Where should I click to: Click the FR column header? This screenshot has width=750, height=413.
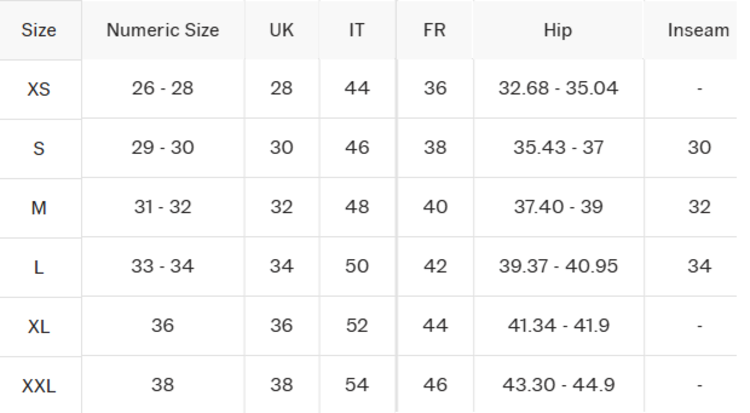(x=435, y=30)
